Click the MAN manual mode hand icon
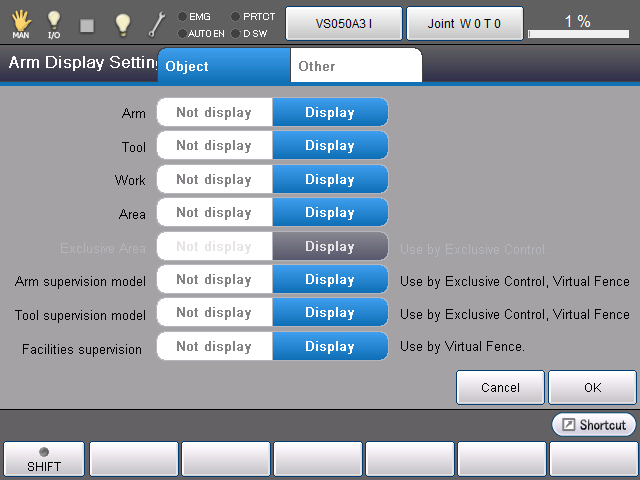The width and height of the screenshot is (640, 480). click(21, 23)
